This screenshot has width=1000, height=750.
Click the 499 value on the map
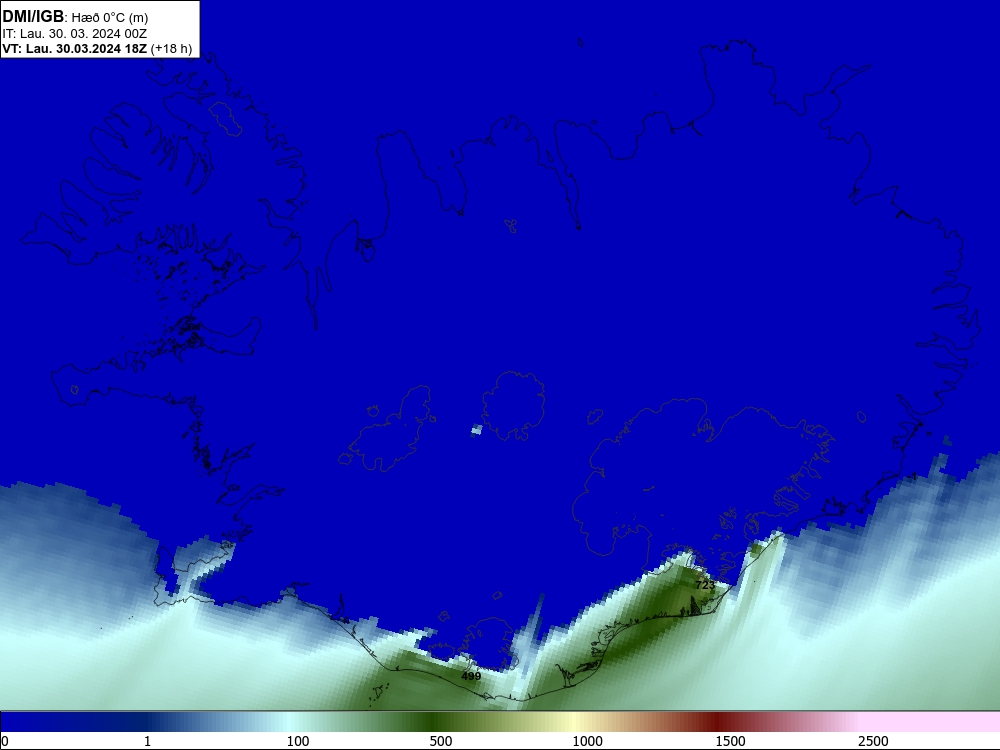click(x=471, y=676)
